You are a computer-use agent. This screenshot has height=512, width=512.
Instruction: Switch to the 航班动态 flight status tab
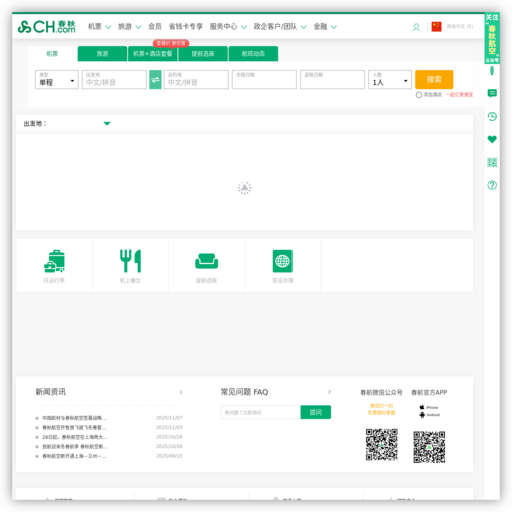pos(253,54)
